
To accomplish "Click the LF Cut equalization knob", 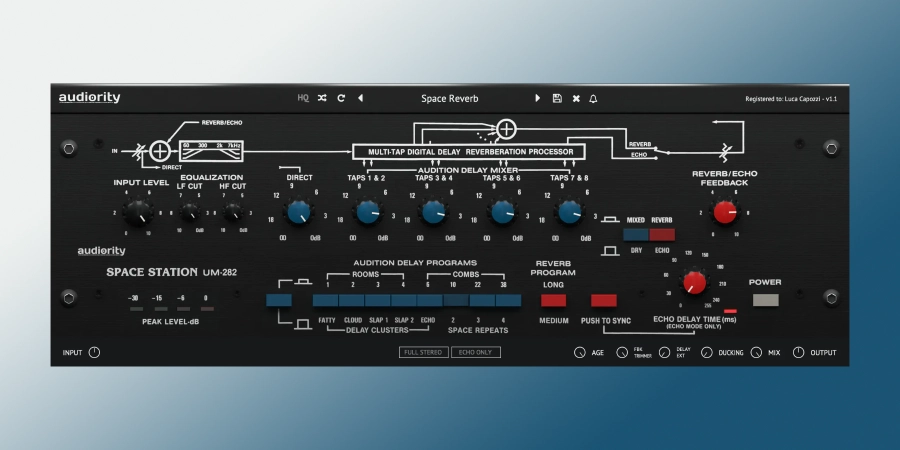I will click(x=189, y=212).
